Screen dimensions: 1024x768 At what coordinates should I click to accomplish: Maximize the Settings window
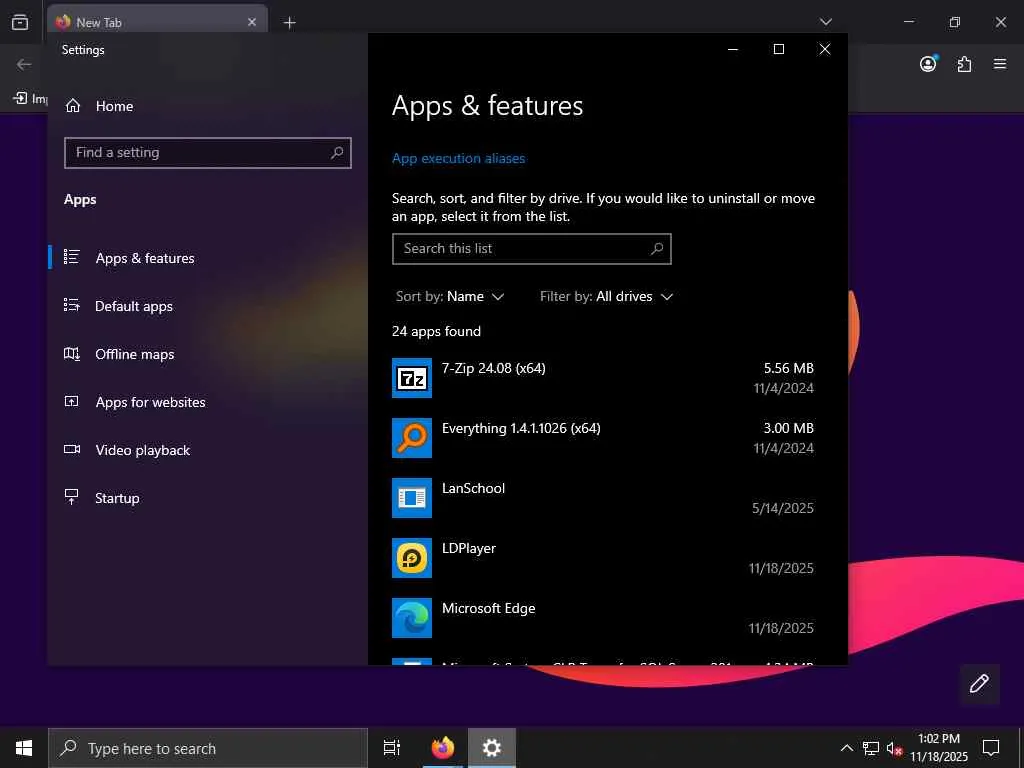(x=778, y=49)
